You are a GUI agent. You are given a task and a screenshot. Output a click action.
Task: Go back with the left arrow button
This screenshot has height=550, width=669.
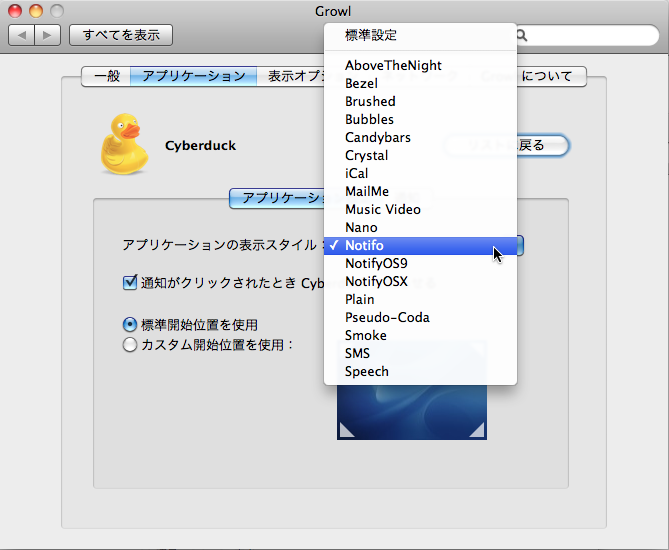click(x=21, y=35)
